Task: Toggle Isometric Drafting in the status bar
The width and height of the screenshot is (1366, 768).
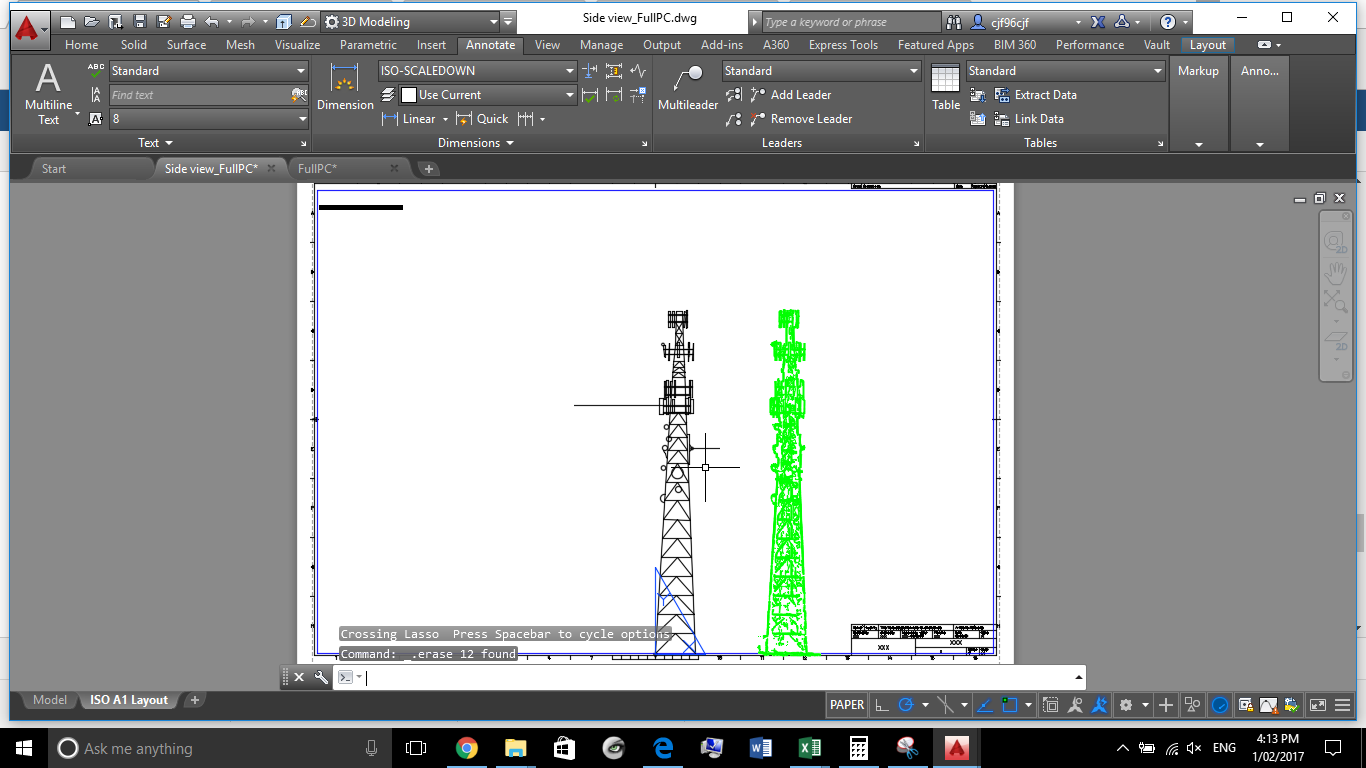Action: (944, 705)
